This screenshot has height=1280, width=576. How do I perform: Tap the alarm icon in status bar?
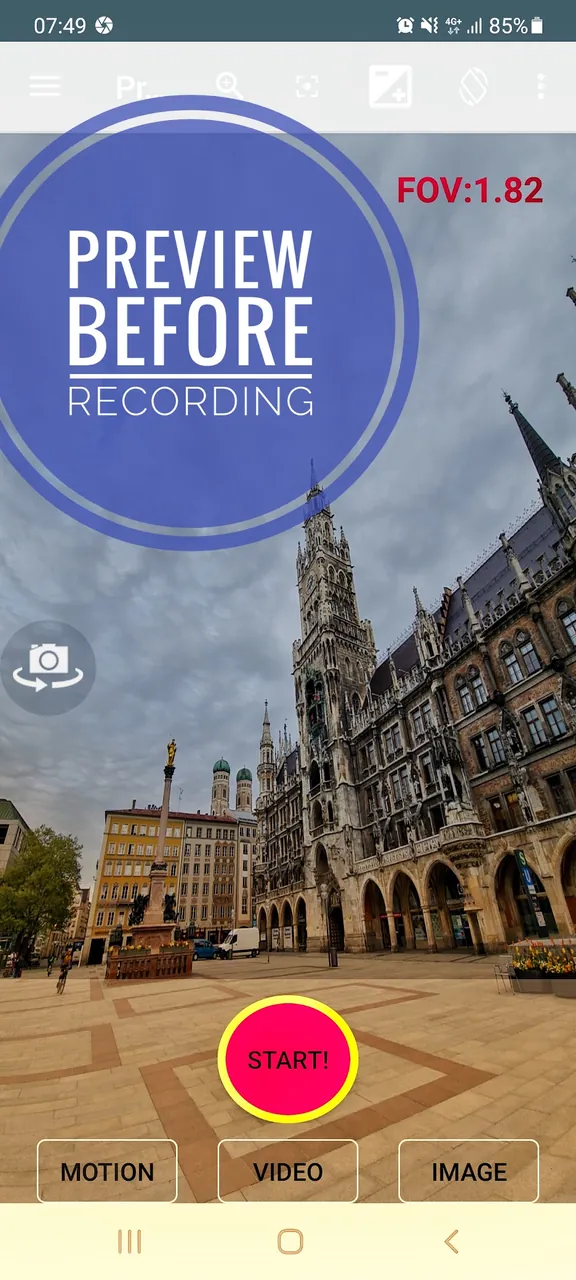tap(405, 25)
